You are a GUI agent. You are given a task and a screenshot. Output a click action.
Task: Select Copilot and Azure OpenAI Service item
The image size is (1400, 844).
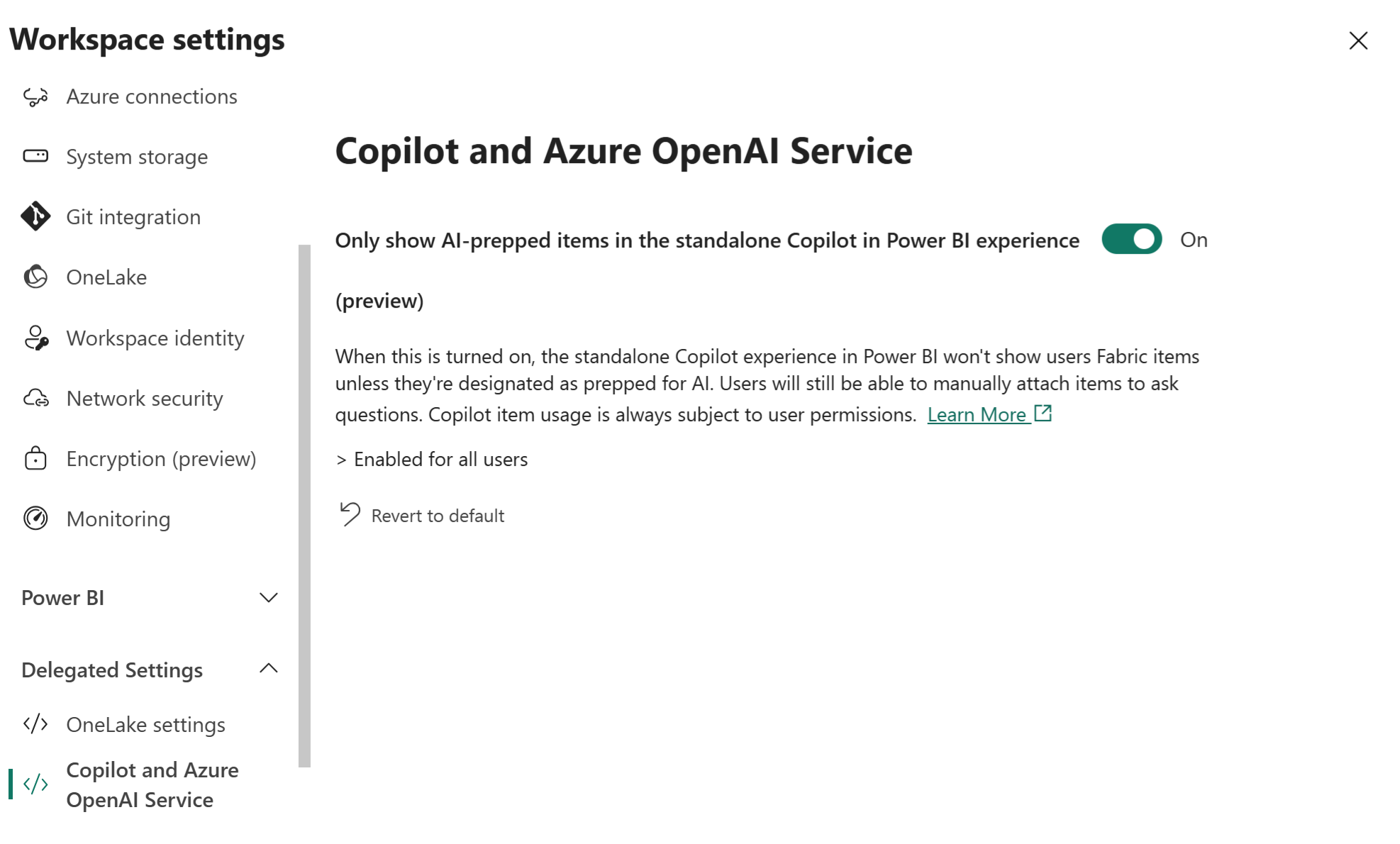(152, 785)
